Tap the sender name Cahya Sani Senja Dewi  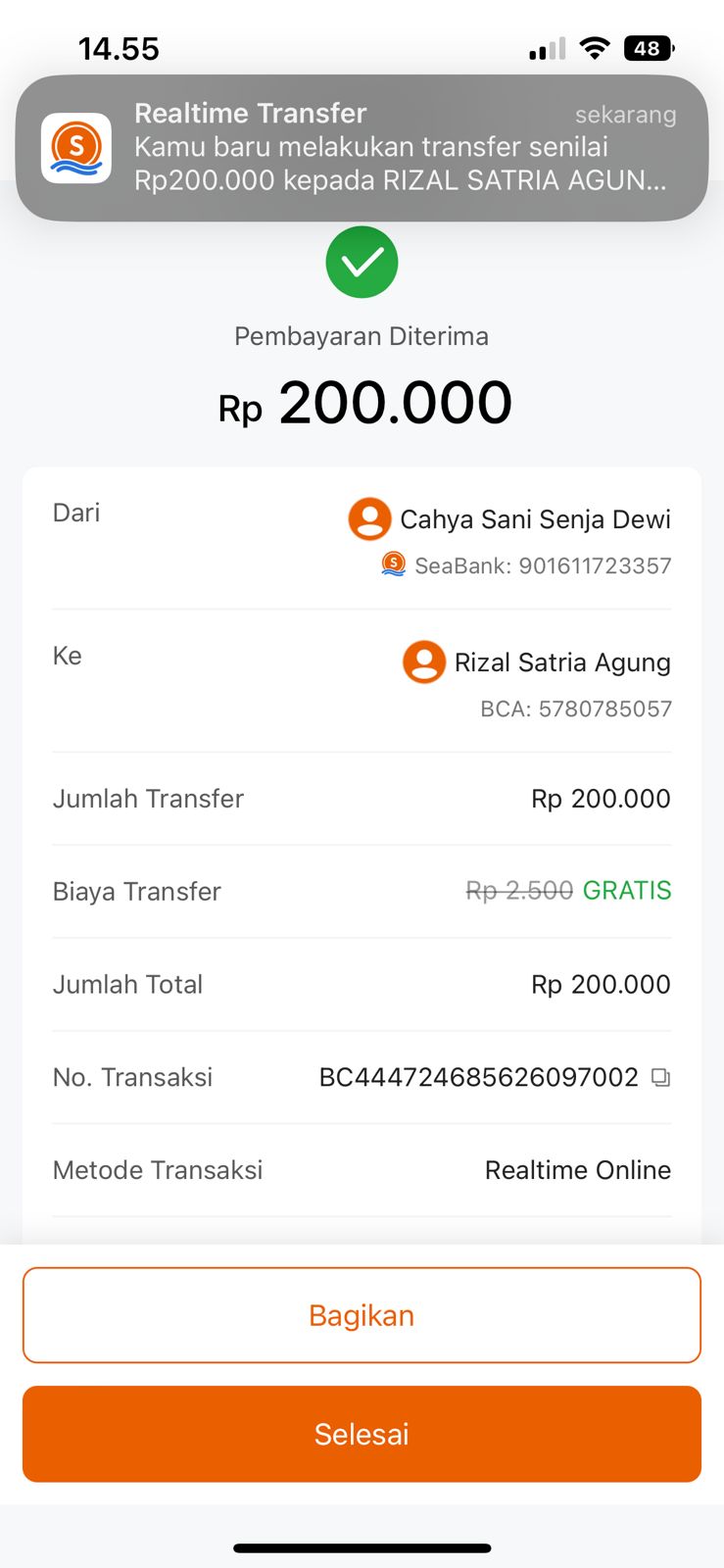click(535, 519)
